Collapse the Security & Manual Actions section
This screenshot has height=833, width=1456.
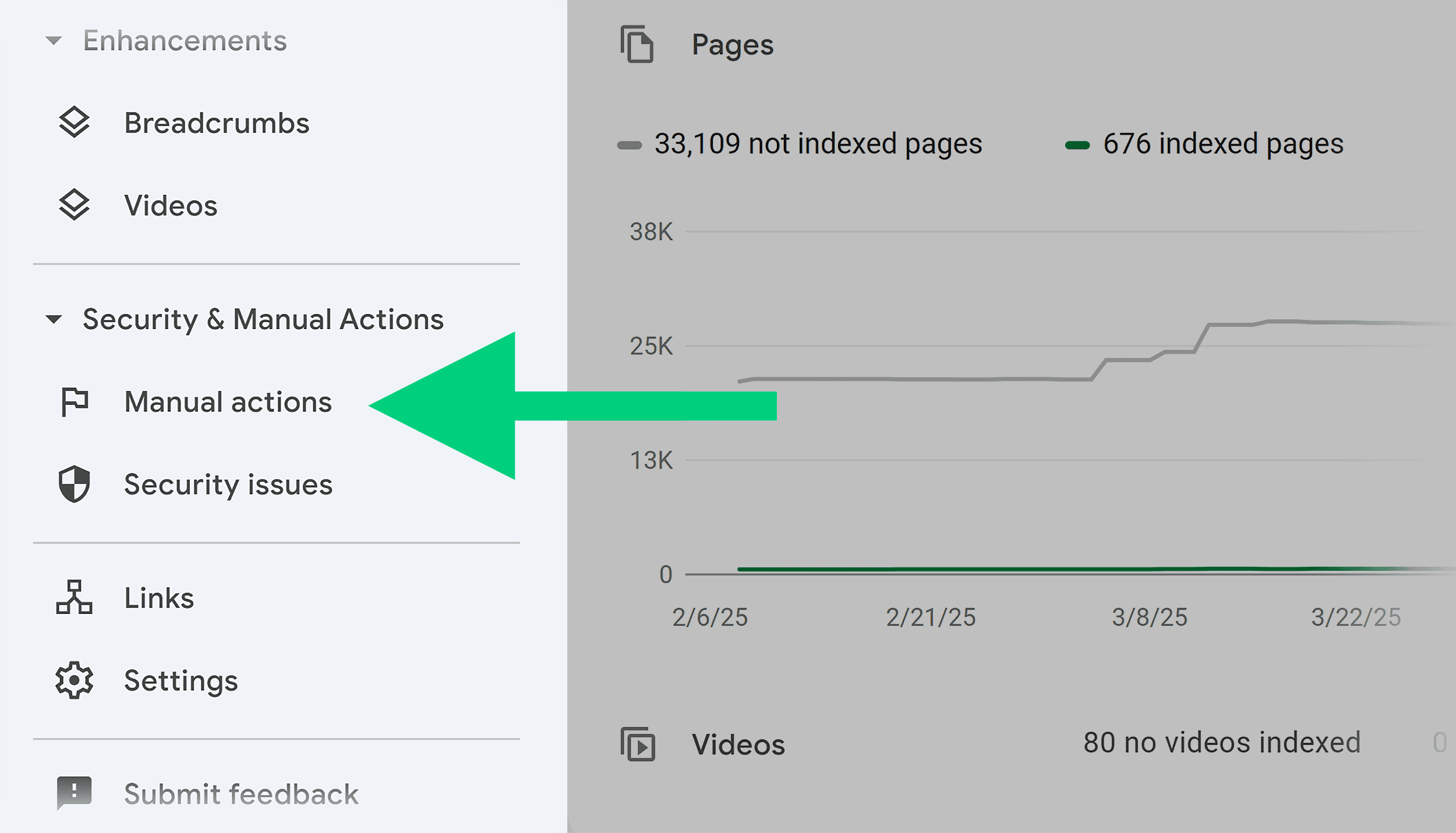pos(54,319)
